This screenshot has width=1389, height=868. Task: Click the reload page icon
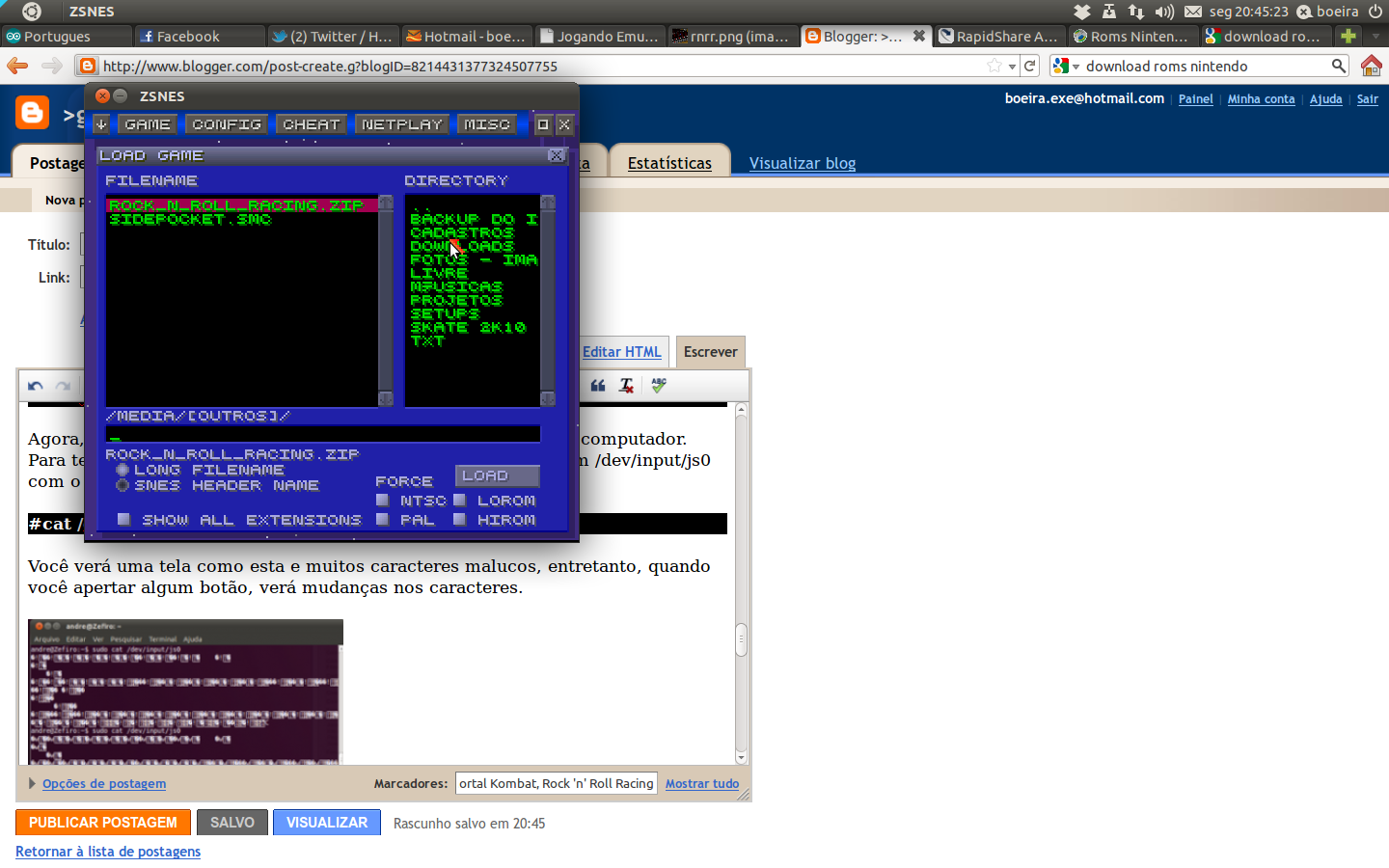tap(1030, 66)
